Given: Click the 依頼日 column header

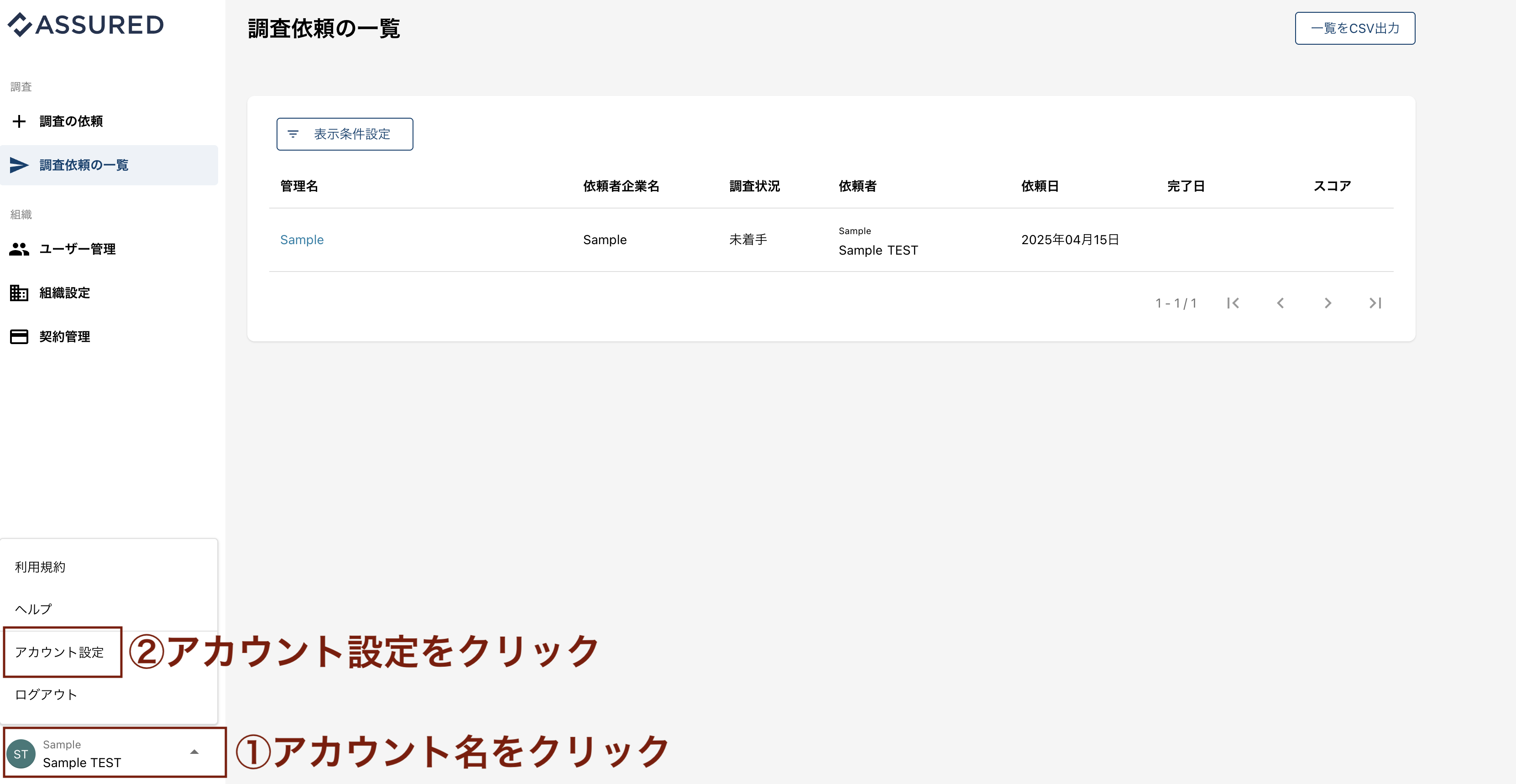Looking at the screenshot, I should (x=1040, y=187).
